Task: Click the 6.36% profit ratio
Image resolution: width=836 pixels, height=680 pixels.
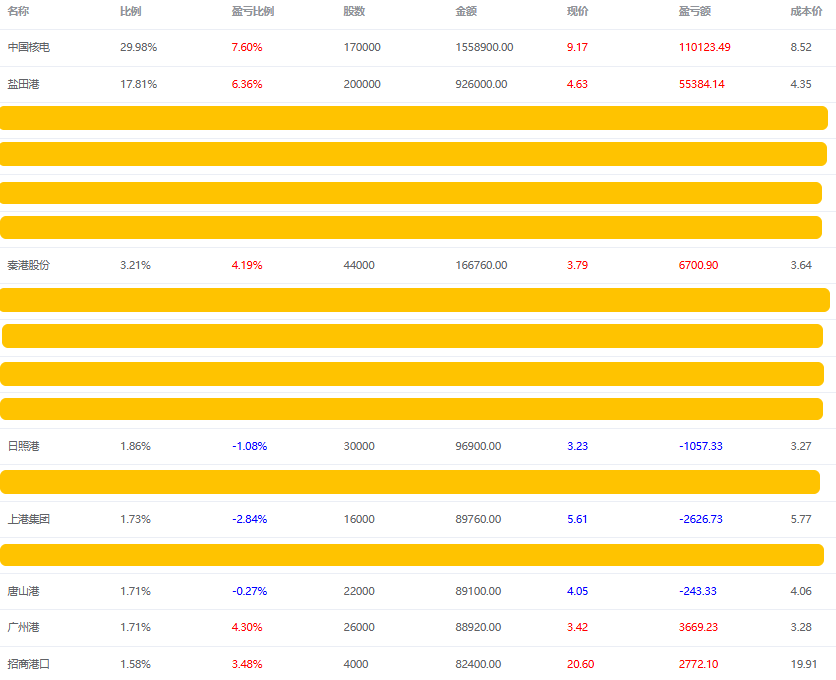Action: pos(247,84)
